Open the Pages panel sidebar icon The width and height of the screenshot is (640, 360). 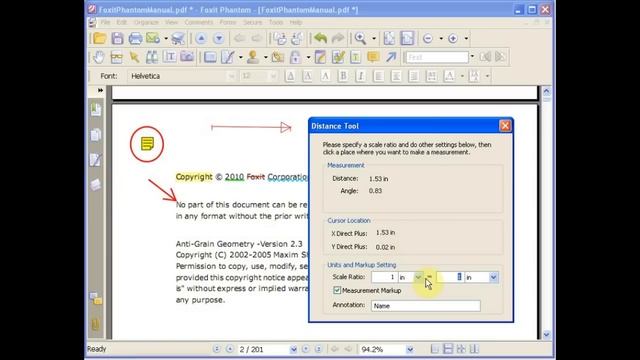[x=96, y=135]
